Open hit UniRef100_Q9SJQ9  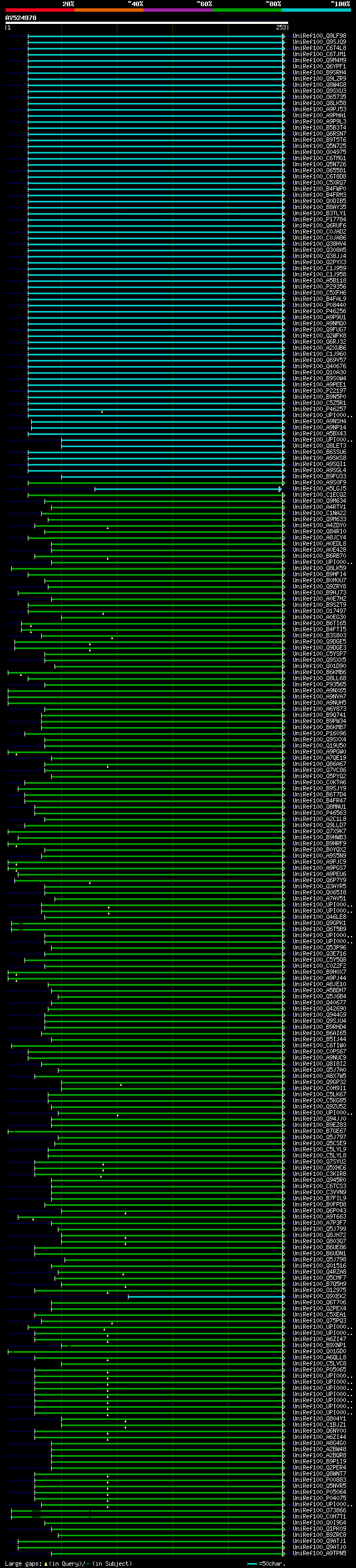point(319,42)
